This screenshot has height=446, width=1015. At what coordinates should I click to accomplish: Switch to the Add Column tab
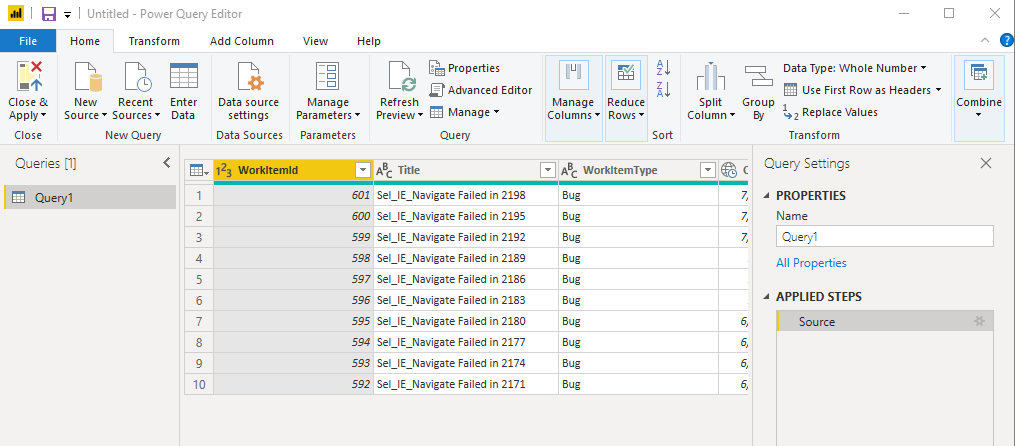click(x=241, y=41)
